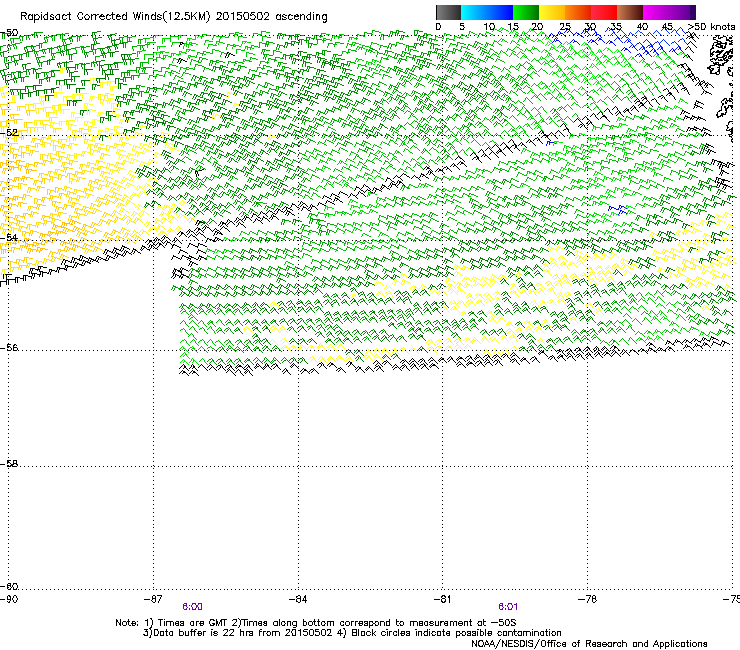The height and width of the screenshot is (650, 740).
Task: Click the longitude label '-84' at bottom
Action: [298, 599]
